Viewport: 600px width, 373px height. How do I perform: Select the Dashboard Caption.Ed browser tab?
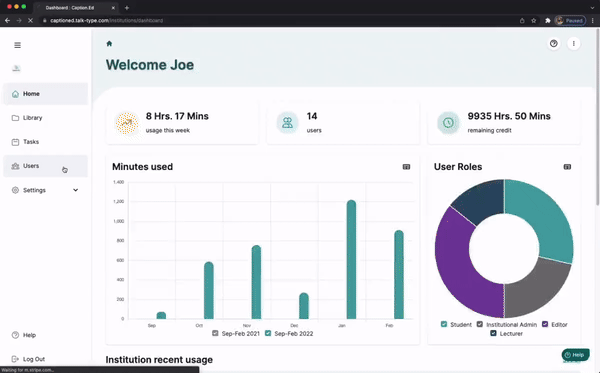coord(76,8)
